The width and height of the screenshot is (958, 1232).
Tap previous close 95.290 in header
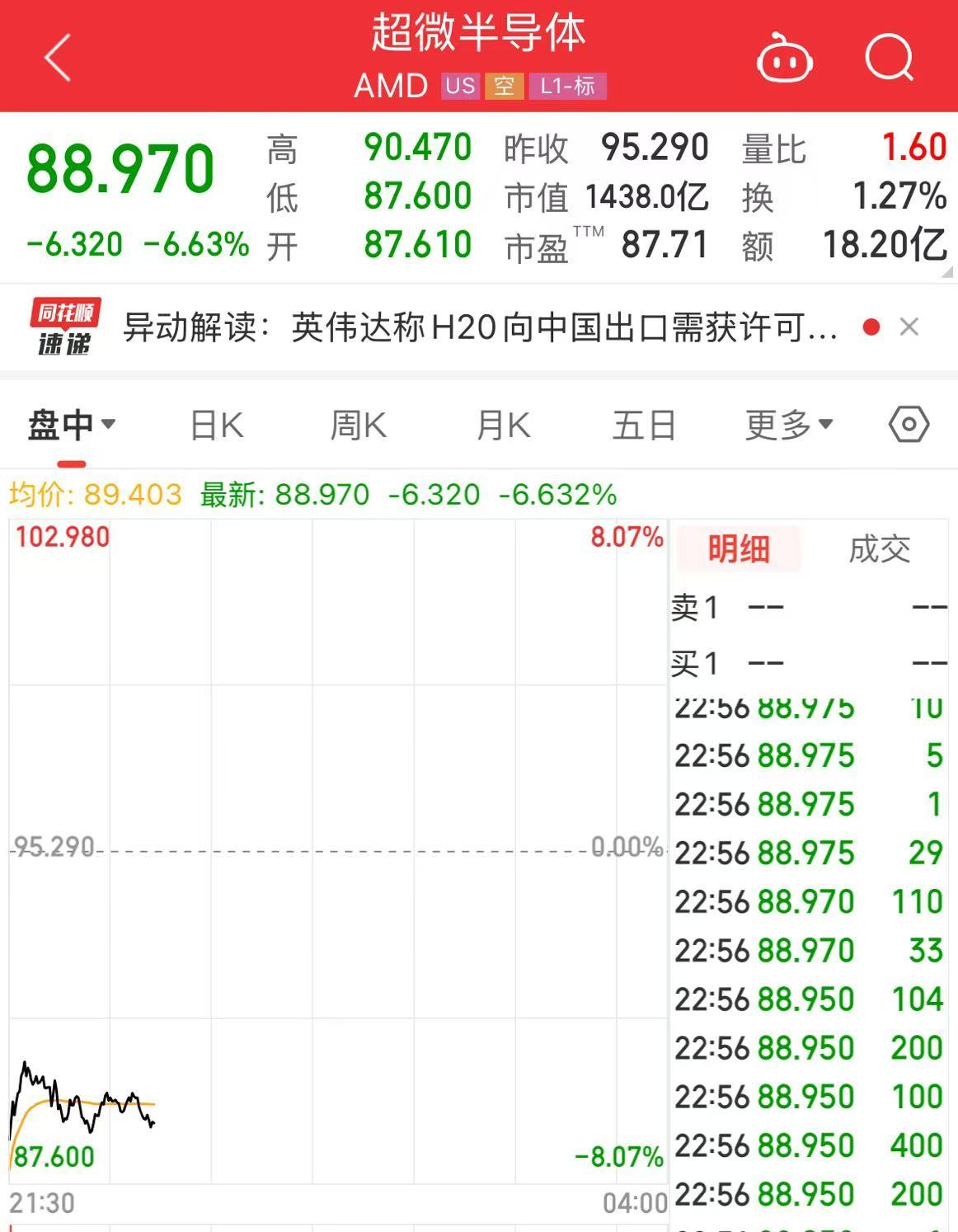[655, 148]
